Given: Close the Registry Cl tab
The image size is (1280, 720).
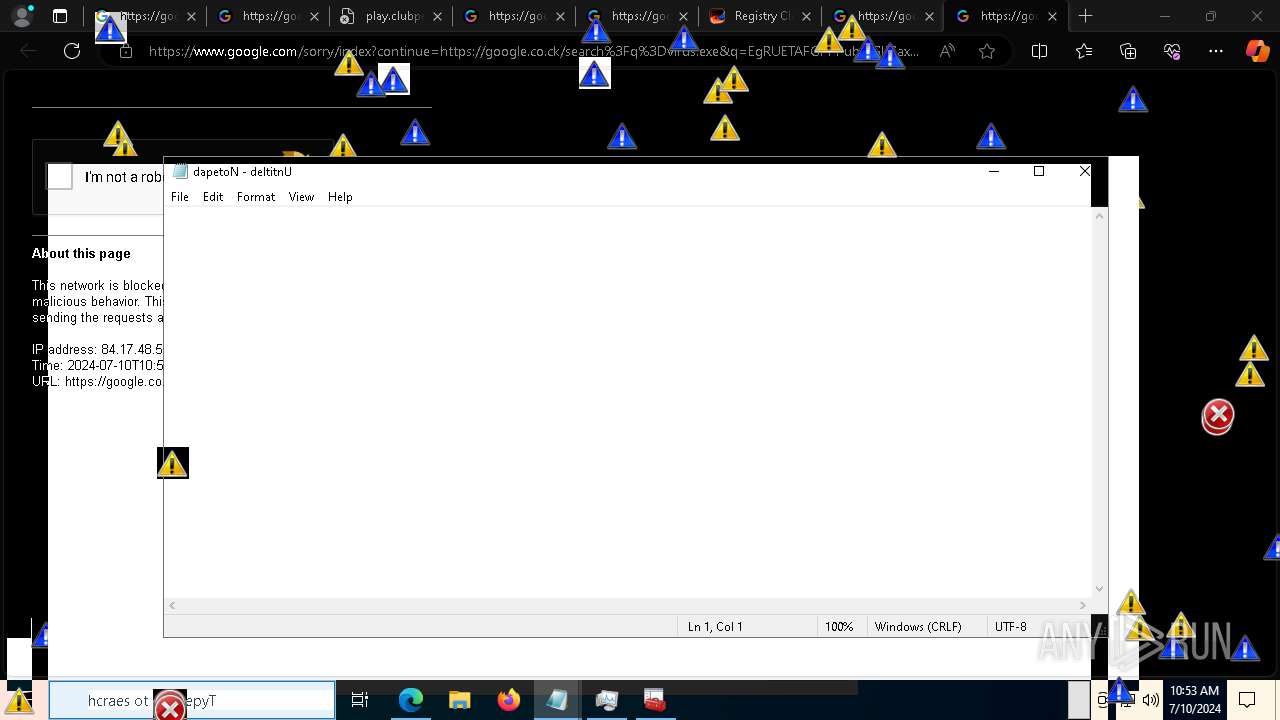Looking at the screenshot, I should pos(806,16).
